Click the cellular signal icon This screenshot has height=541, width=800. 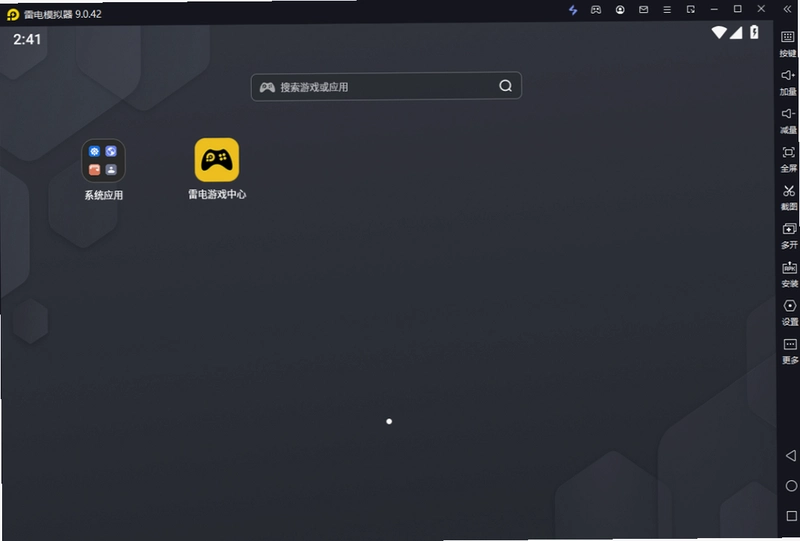pos(736,33)
